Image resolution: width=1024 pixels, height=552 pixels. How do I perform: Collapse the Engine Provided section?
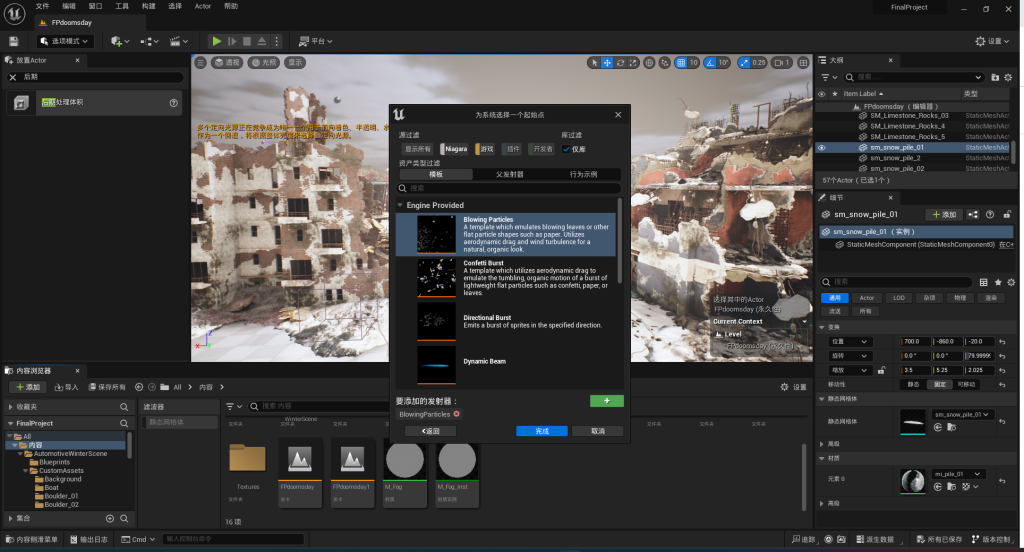[400, 205]
